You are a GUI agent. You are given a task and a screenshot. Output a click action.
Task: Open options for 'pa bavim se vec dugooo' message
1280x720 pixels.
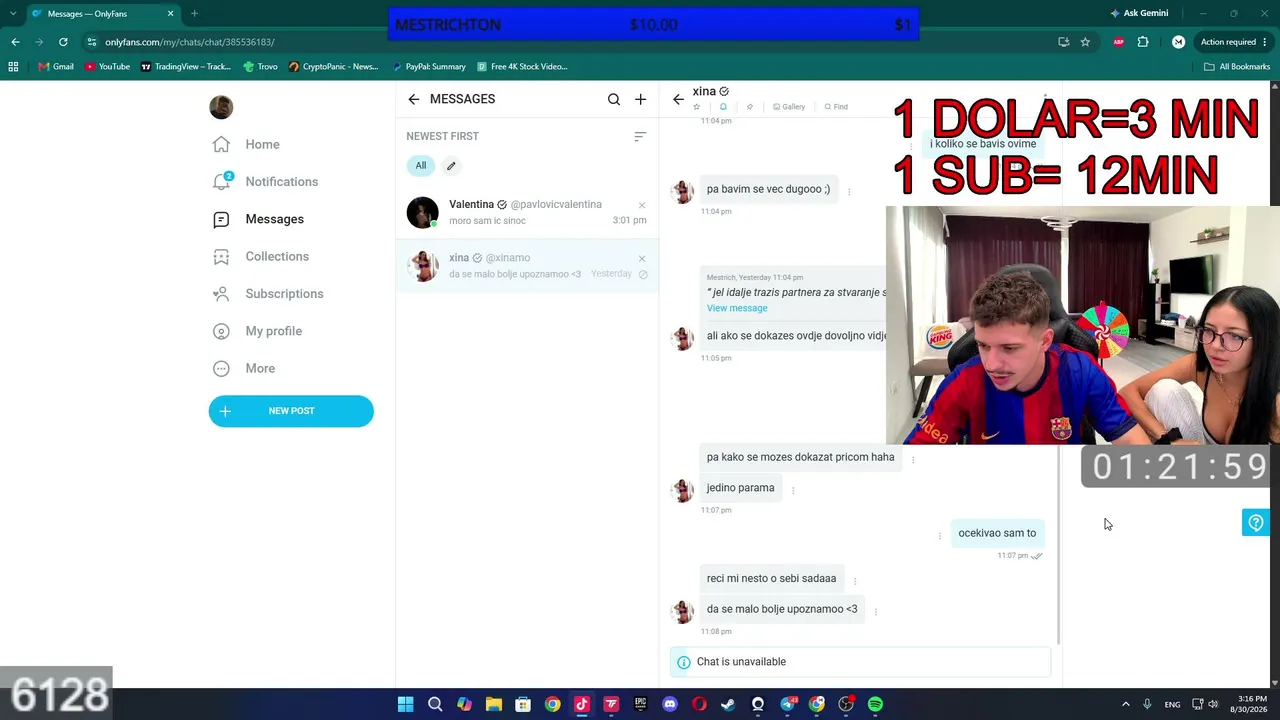(x=849, y=191)
